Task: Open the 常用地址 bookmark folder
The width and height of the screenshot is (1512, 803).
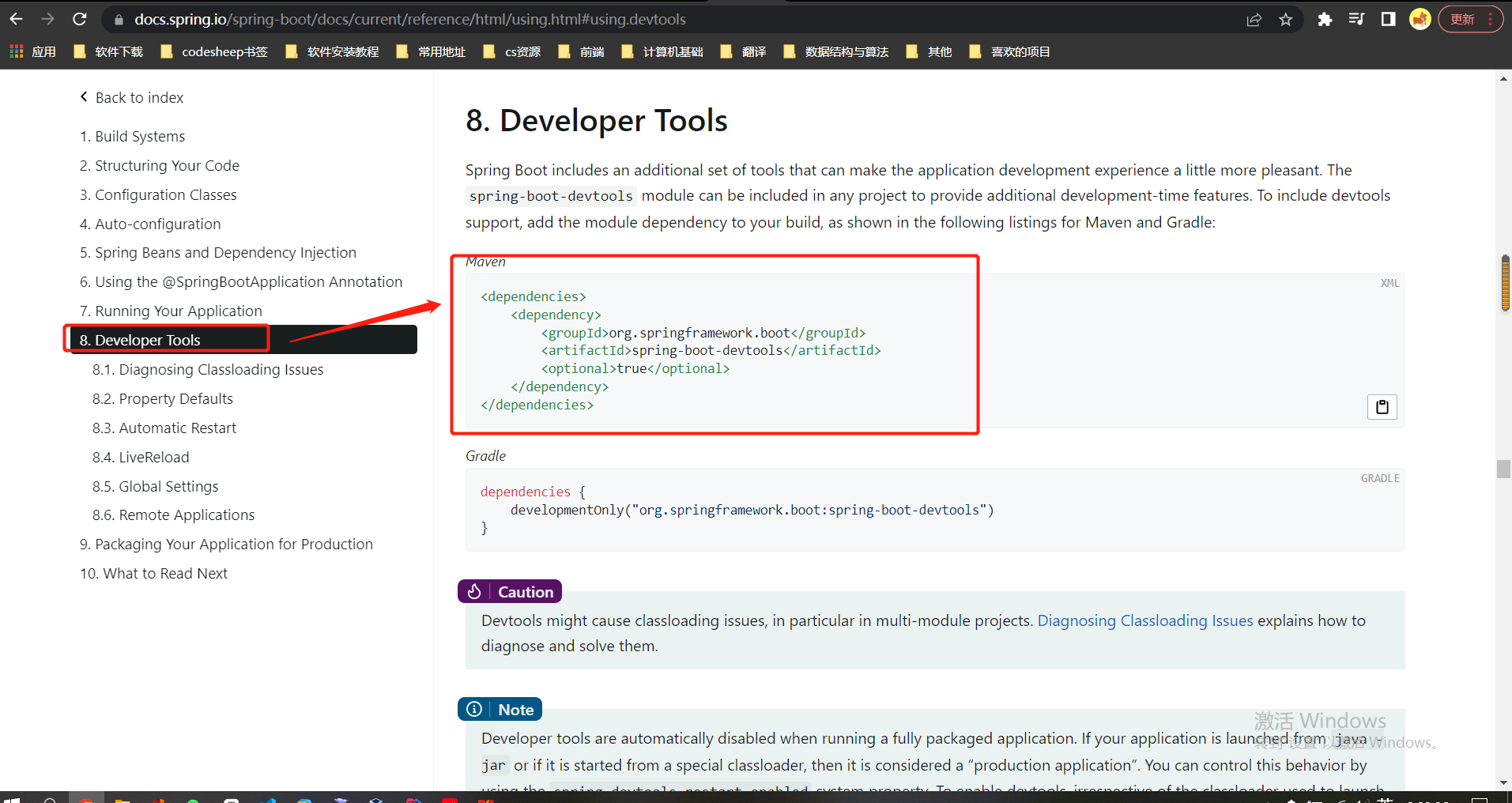Action: point(432,52)
